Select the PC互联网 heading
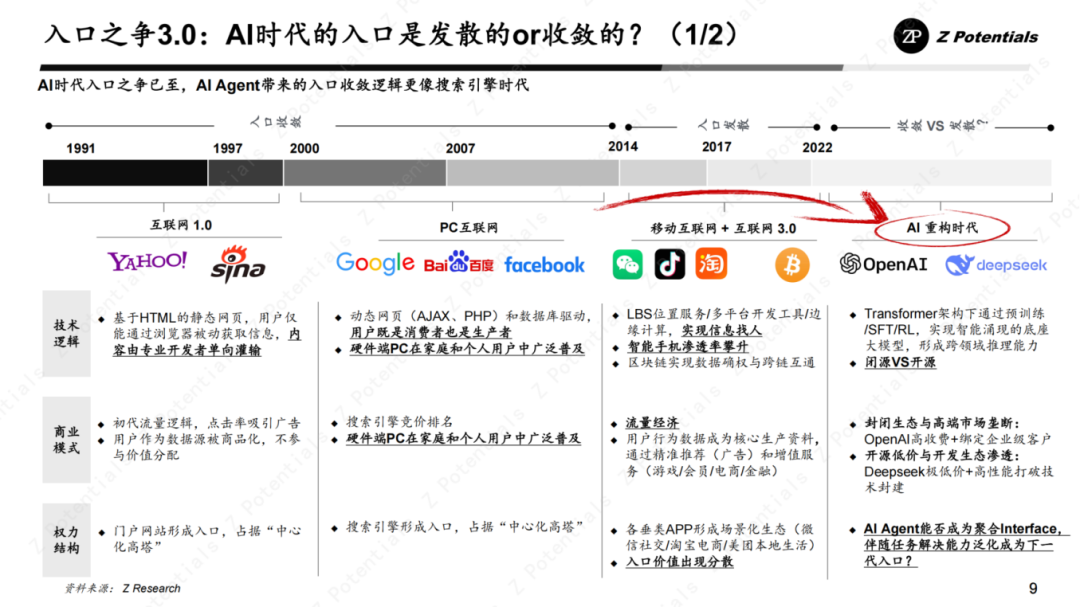The width and height of the screenshot is (1080, 607). pos(468,227)
